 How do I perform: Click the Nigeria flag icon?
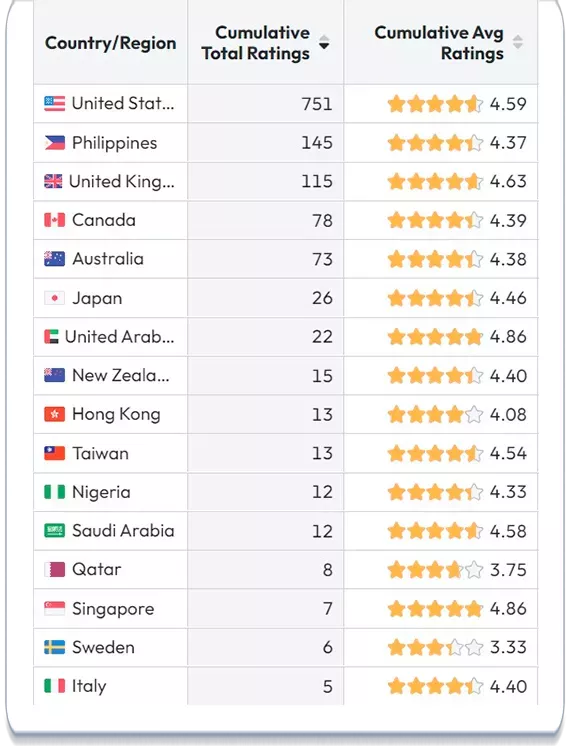point(54,492)
